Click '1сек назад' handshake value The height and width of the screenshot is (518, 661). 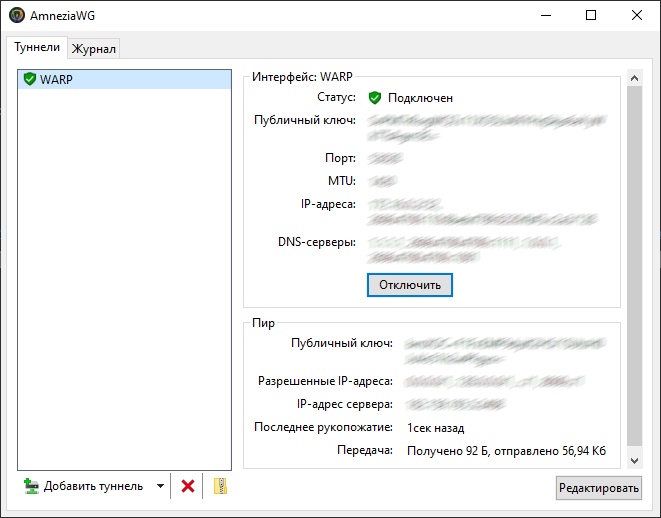coord(435,428)
